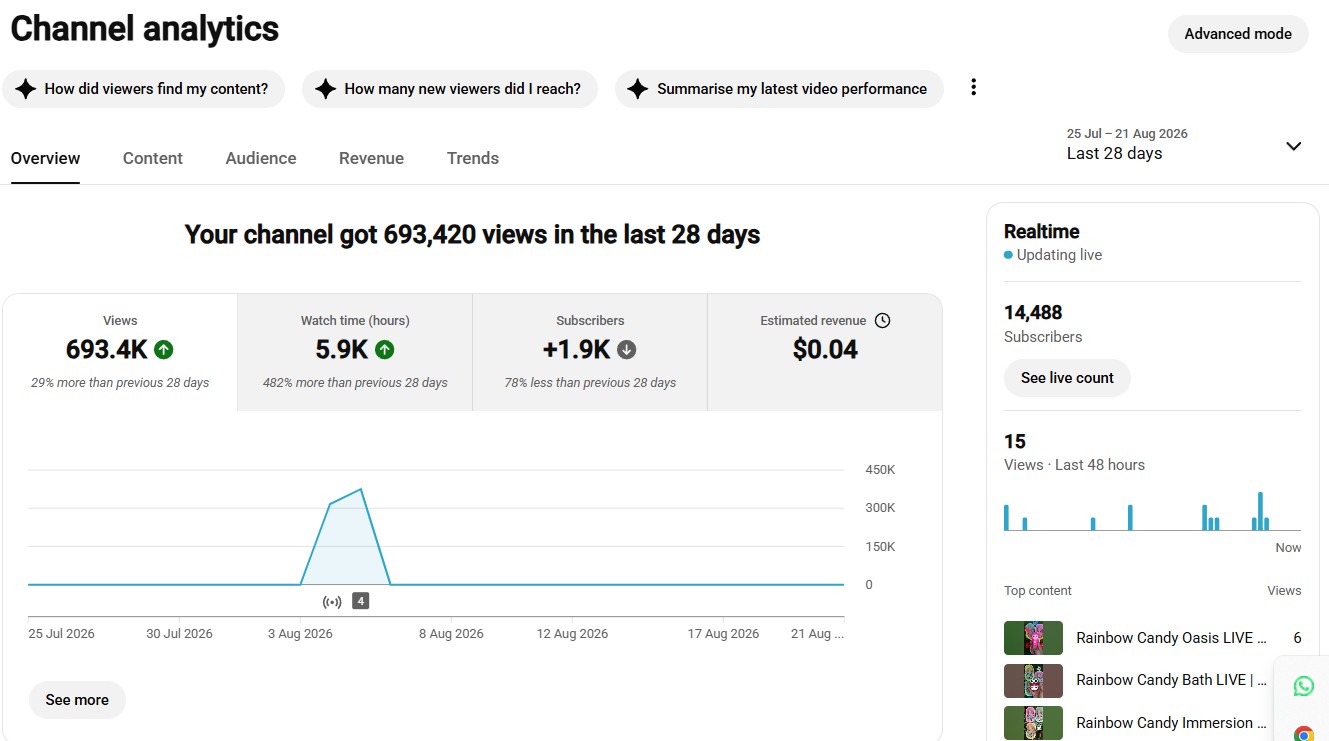
Task: Open the Revenue tab
Action: (x=371, y=158)
